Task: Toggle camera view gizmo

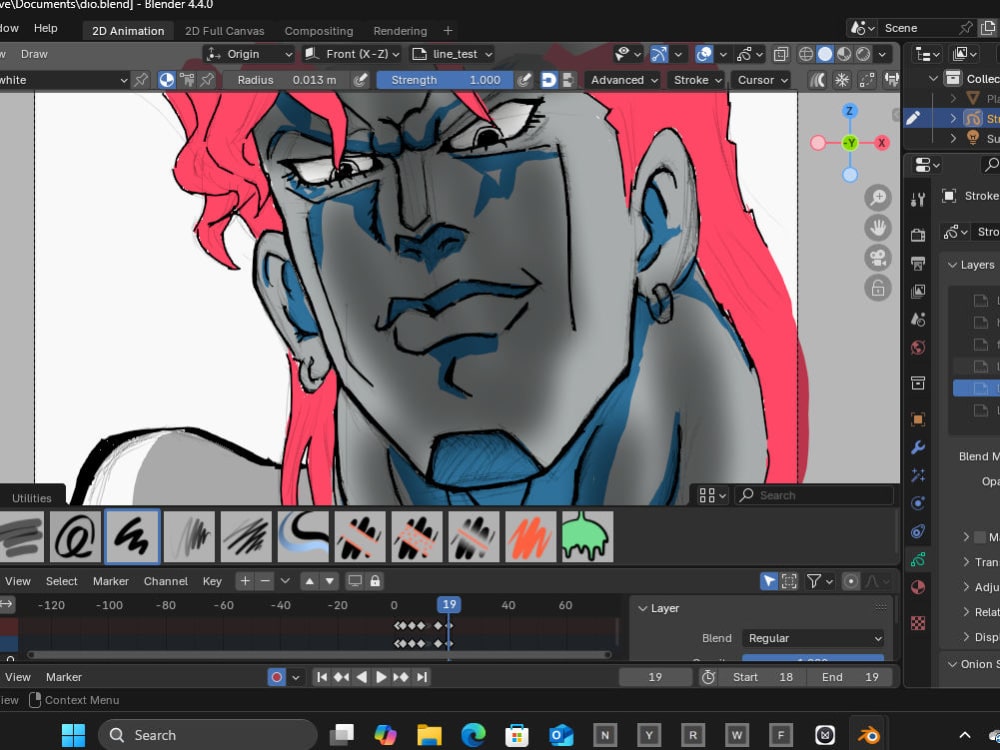Action: [x=878, y=258]
